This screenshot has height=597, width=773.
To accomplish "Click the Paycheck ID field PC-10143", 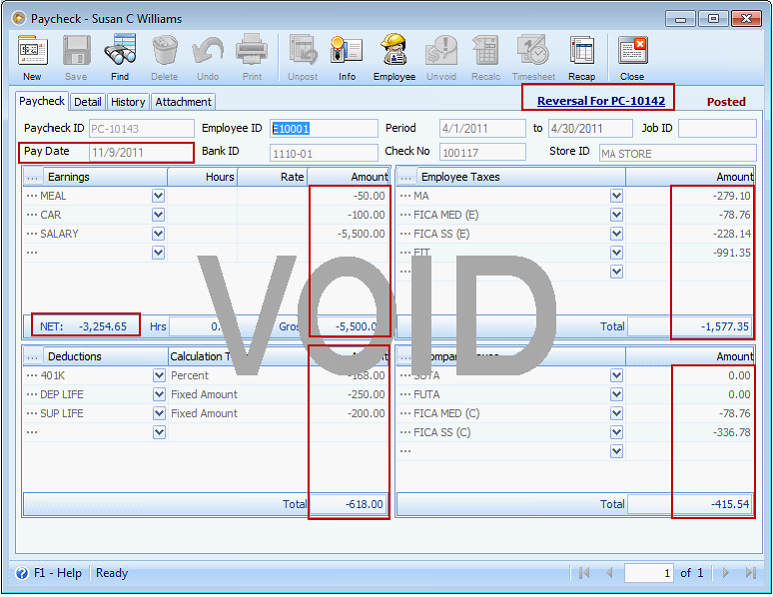I will (x=141, y=129).
